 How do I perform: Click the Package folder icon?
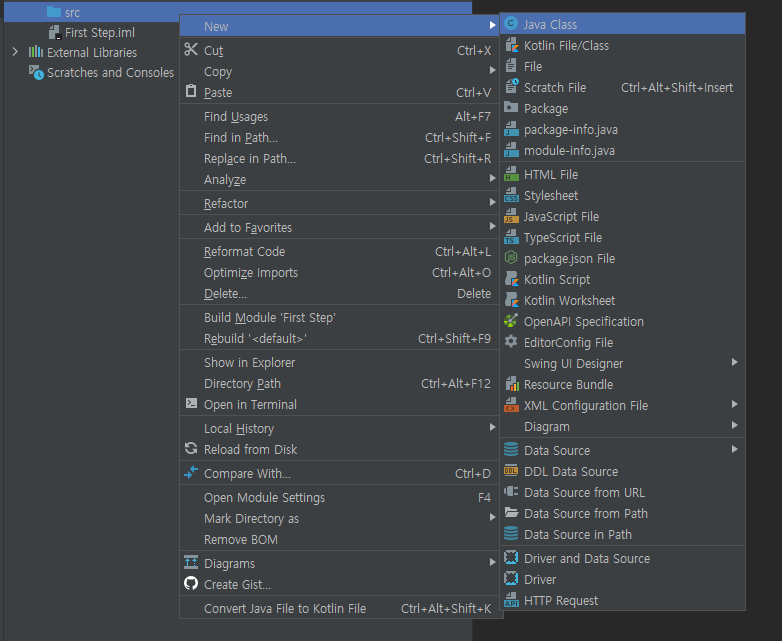[x=511, y=107]
